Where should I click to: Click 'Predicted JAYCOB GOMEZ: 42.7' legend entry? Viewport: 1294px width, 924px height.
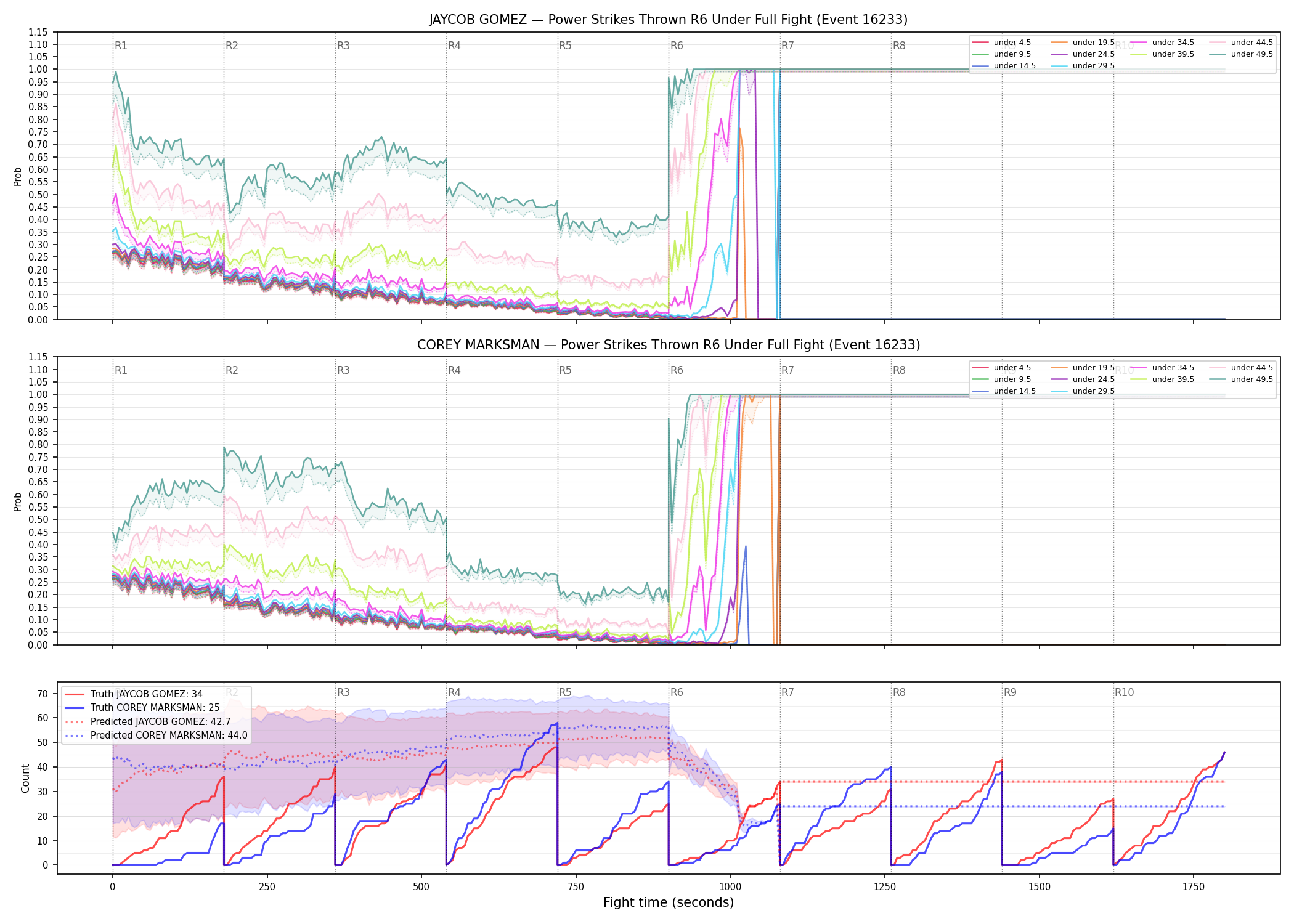(148, 722)
